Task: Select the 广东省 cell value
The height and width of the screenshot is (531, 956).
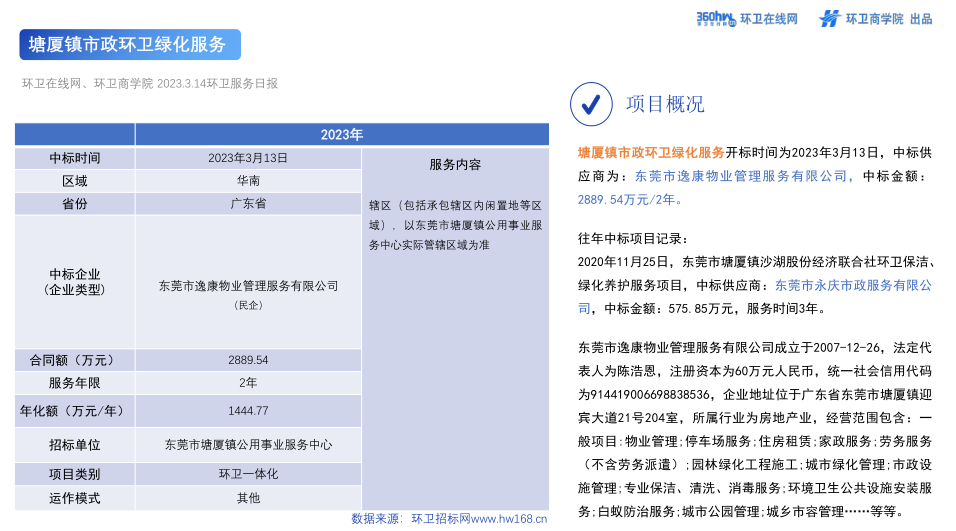Action: click(248, 204)
